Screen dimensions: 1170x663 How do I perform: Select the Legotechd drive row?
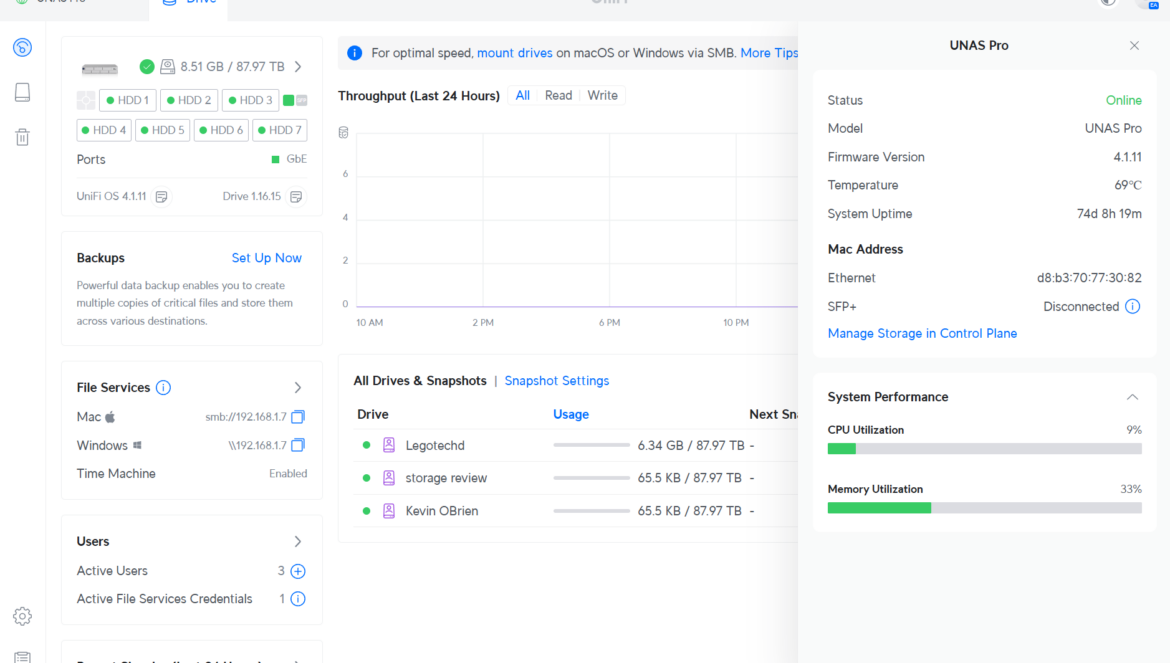tap(575, 445)
